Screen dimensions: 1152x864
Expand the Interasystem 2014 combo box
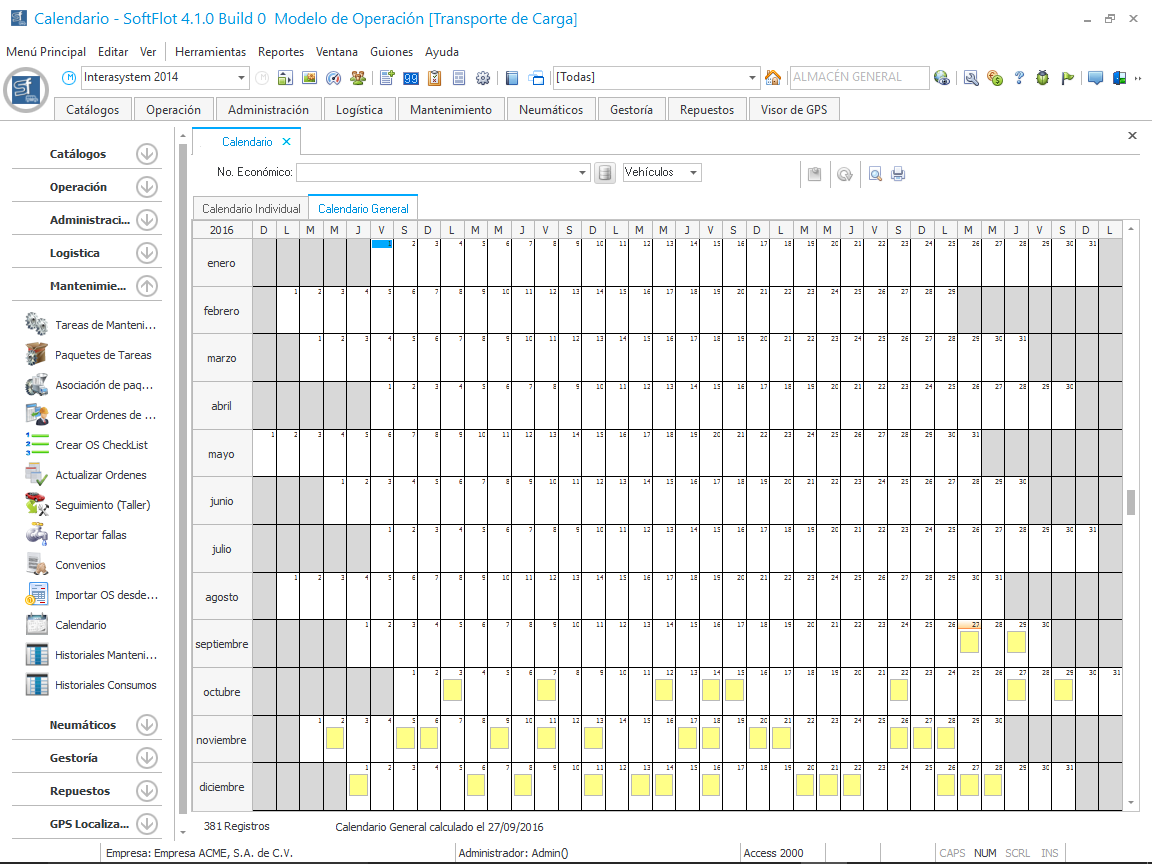point(242,78)
